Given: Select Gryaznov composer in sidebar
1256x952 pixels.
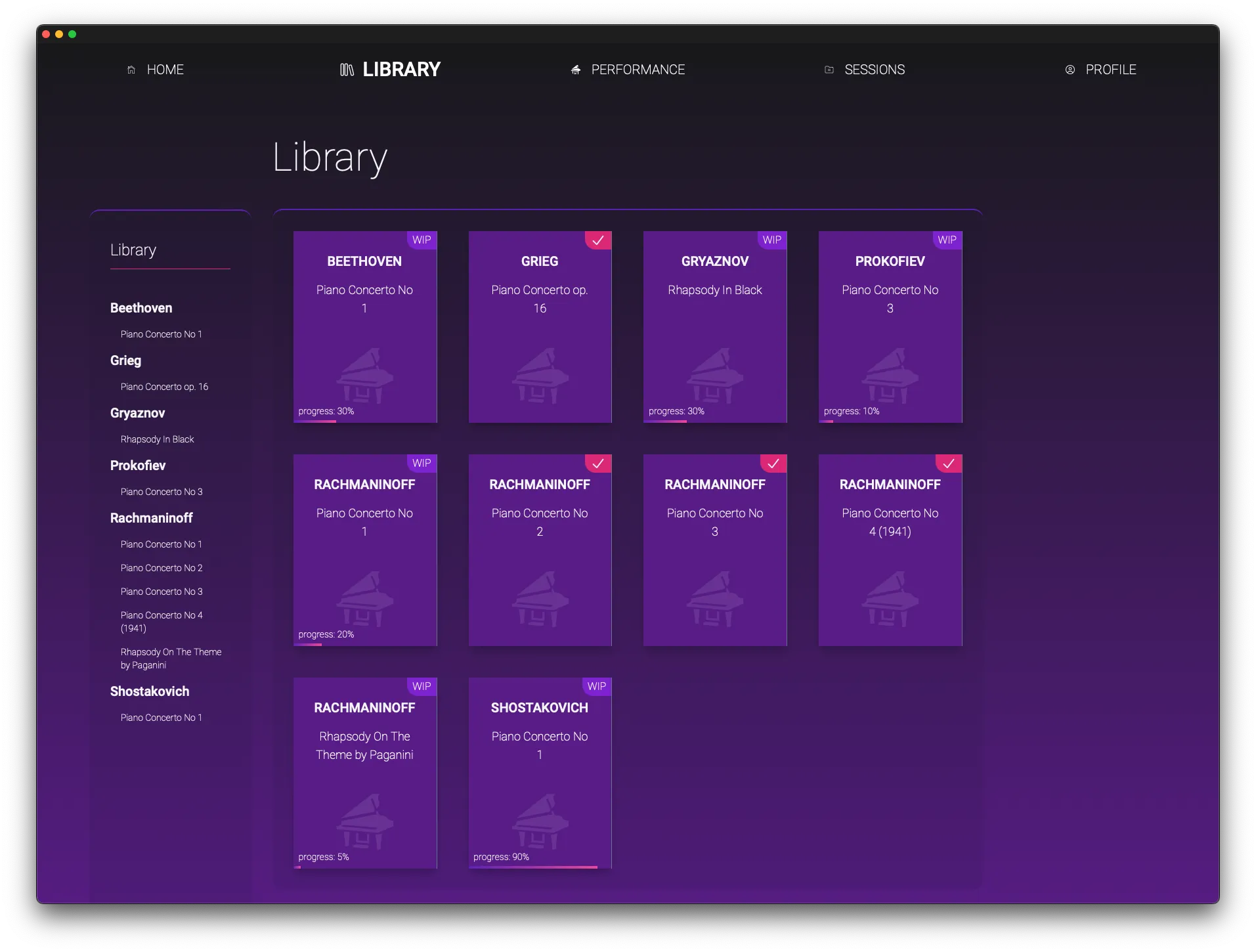Looking at the screenshot, I should pyautogui.click(x=137, y=413).
